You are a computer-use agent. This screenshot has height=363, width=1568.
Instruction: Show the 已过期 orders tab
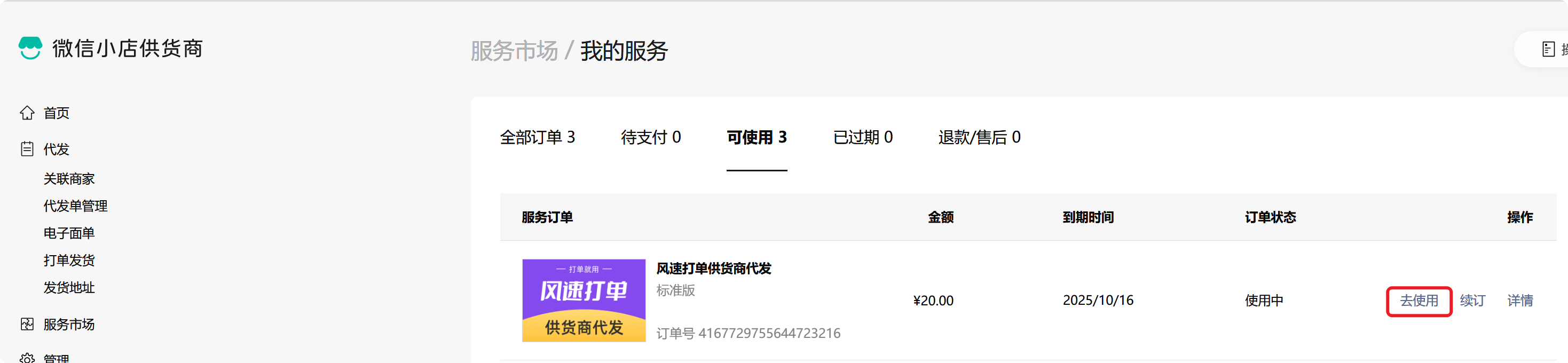click(862, 138)
